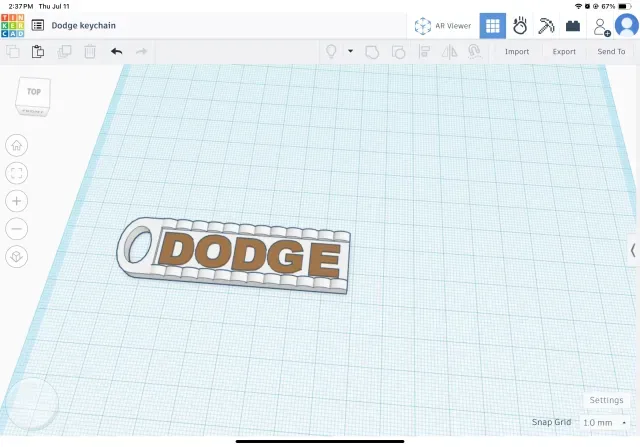Select the DODGE keychain model
The image size is (640, 447).
pos(234,255)
